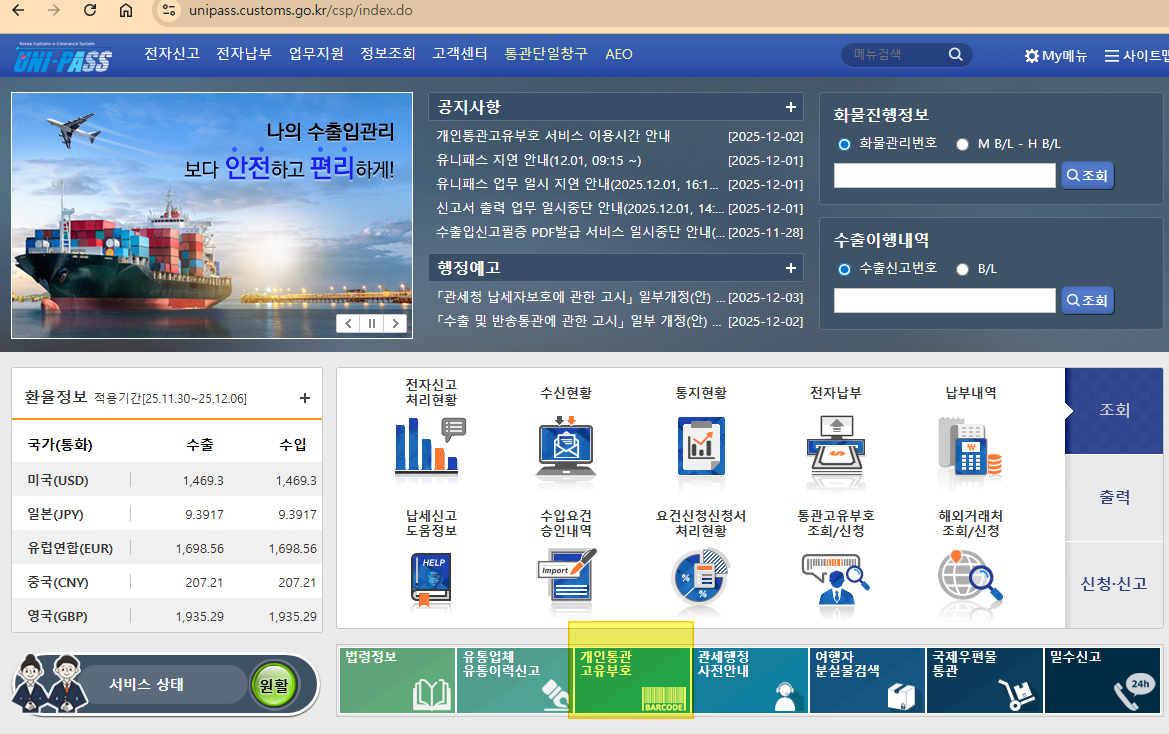Click 원활 service status button
The height and width of the screenshot is (734, 1169).
(274, 685)
